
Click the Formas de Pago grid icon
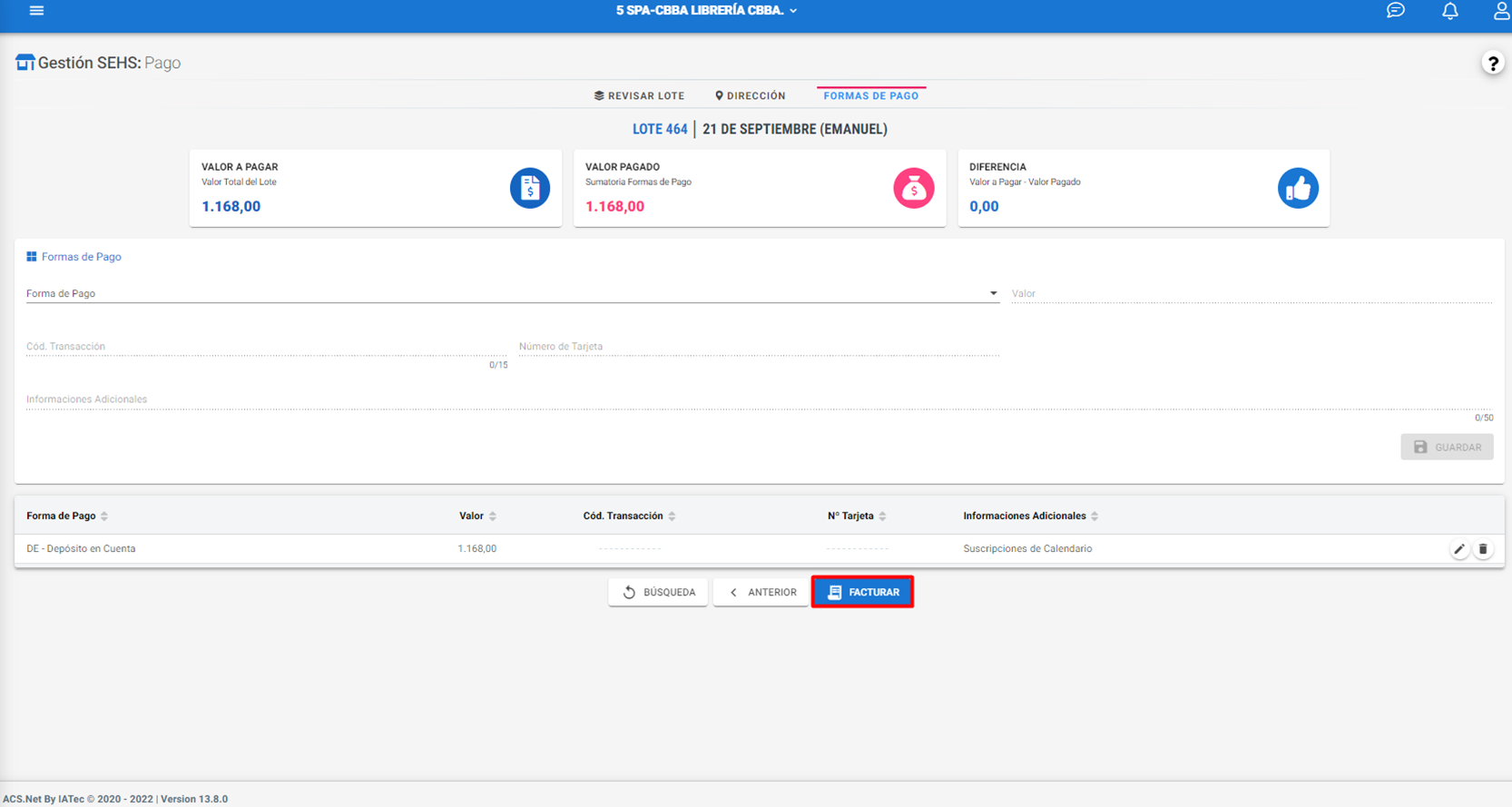(32, 257)
